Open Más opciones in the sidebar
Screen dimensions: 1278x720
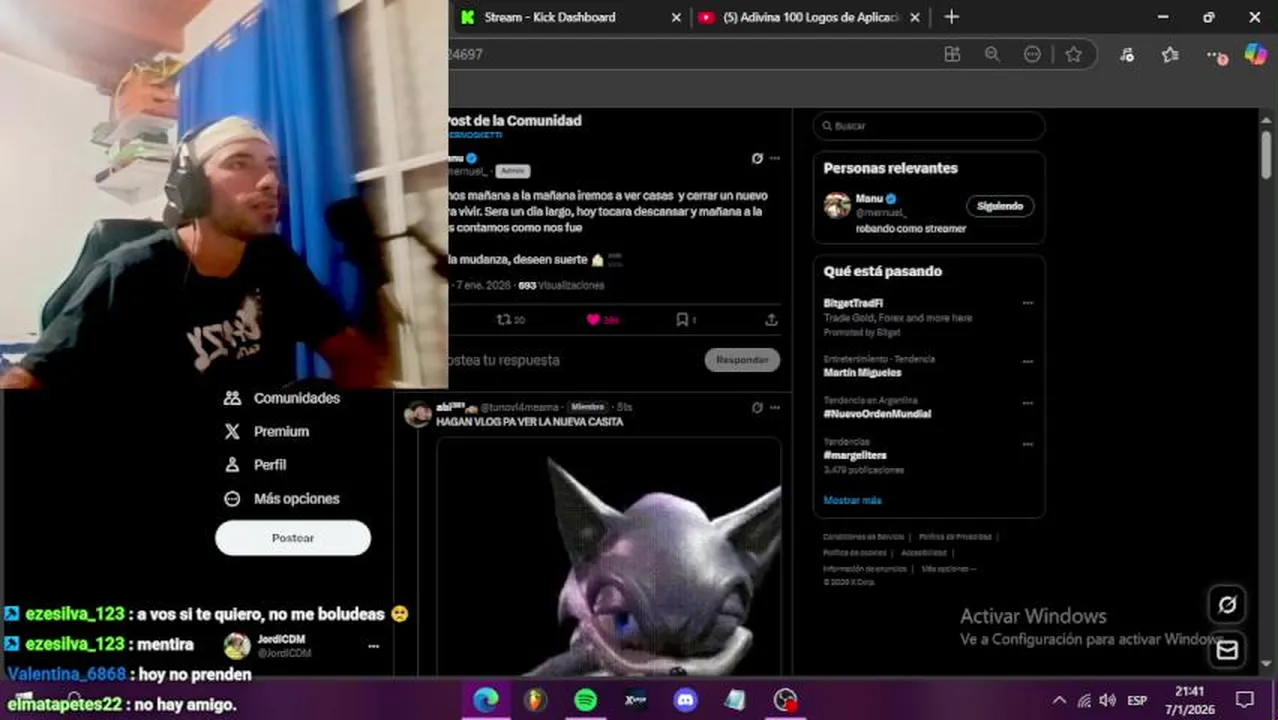[282, 498]
